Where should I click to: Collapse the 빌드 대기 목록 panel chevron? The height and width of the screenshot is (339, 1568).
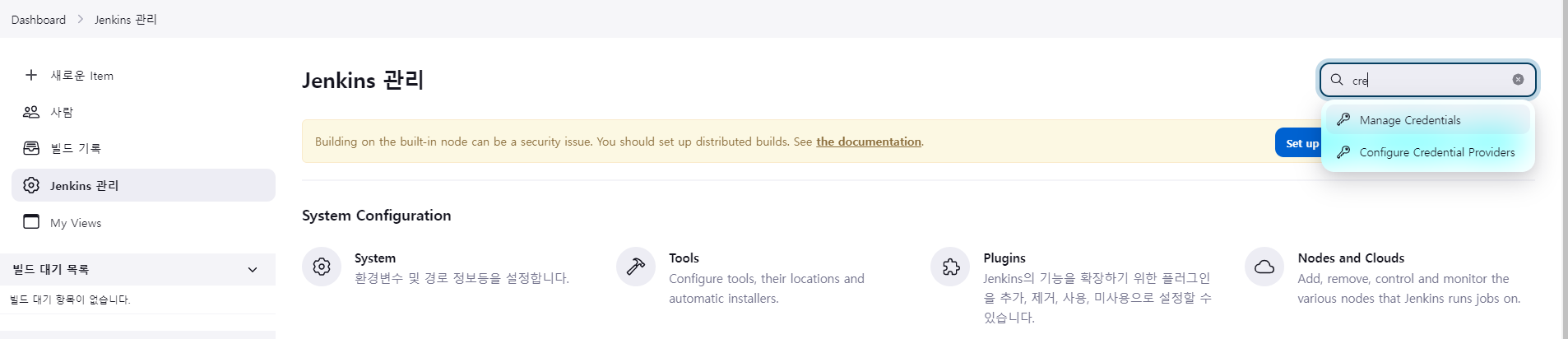pos(253,269)
